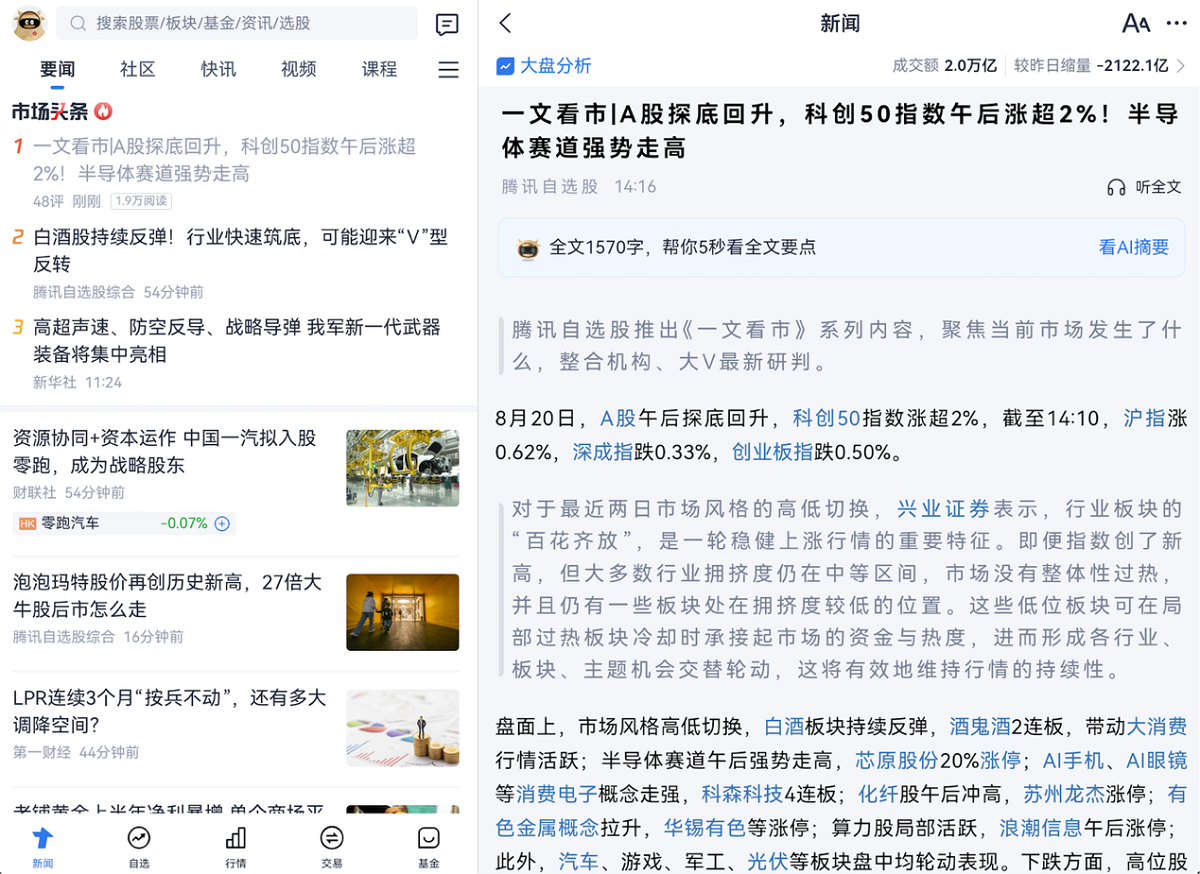Open the AI summary via 看AI摘要
Screen dimensions: 1200x874
1134,246
